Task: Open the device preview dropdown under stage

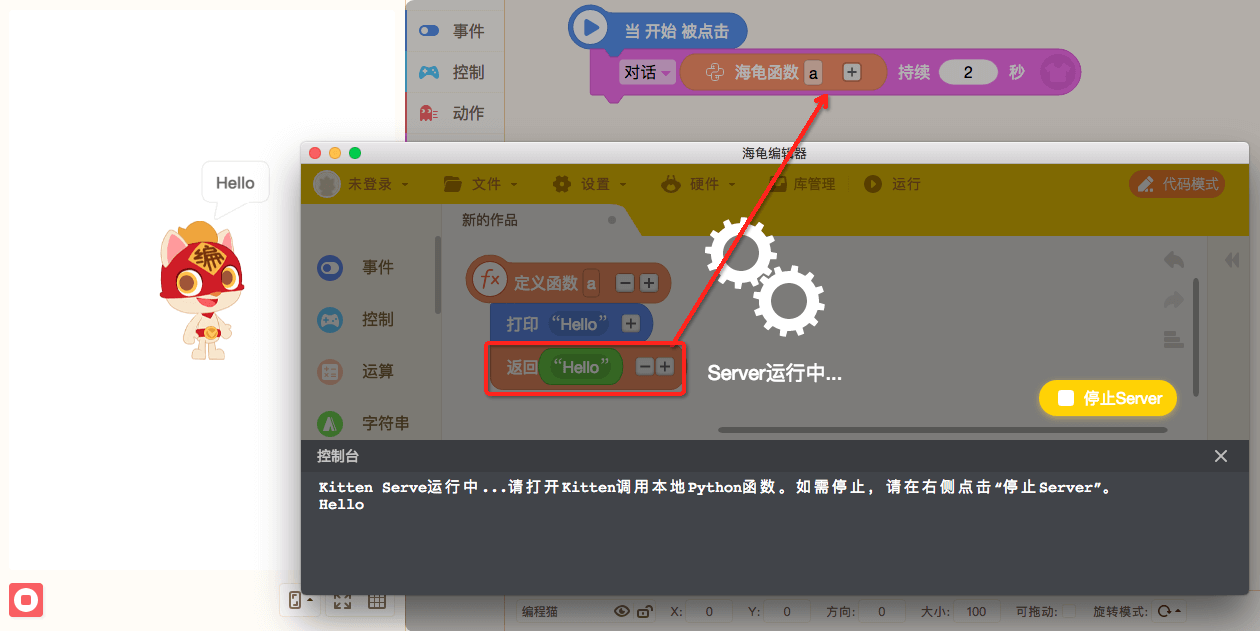Action: coord(301,601)
